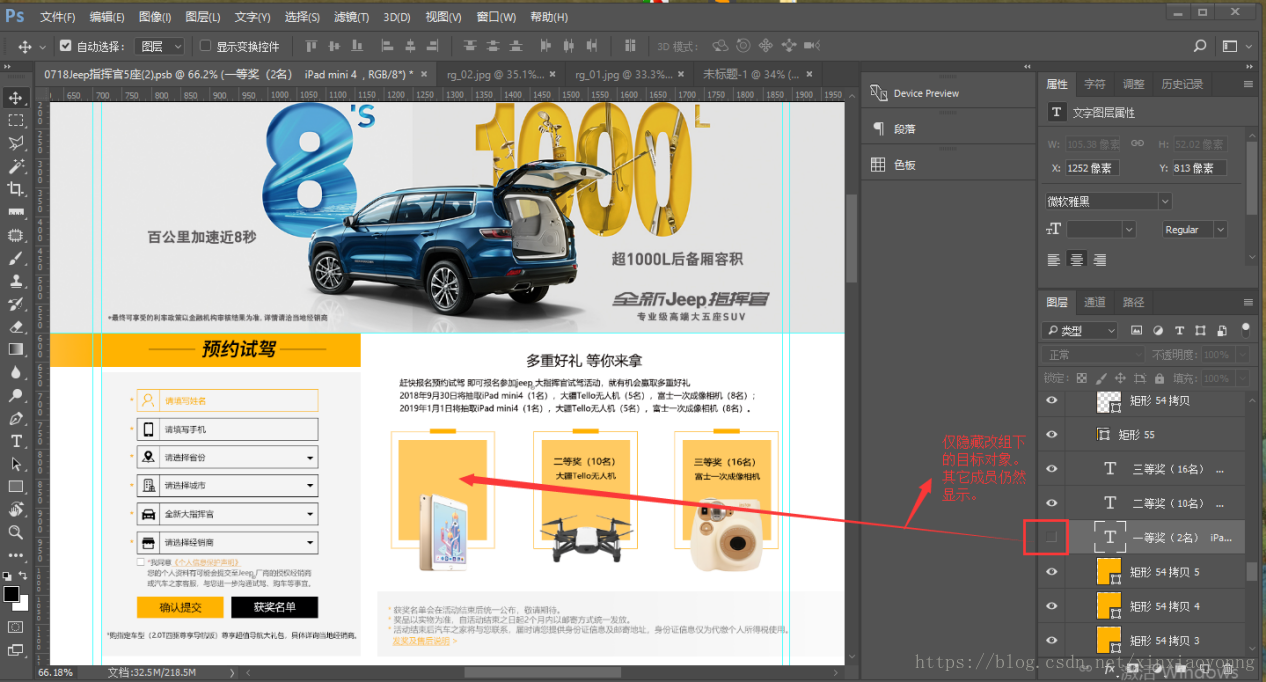Hide the 矩形 54 拷贝 3 layer
This screenshot has height=682, width=1266.
click(1051, 640)
